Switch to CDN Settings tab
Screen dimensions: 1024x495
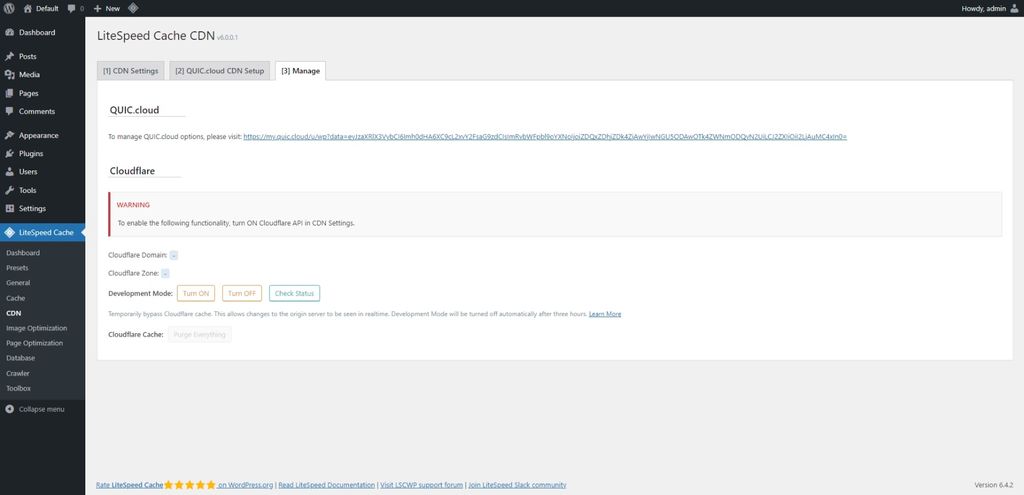(x=131, y=71)
